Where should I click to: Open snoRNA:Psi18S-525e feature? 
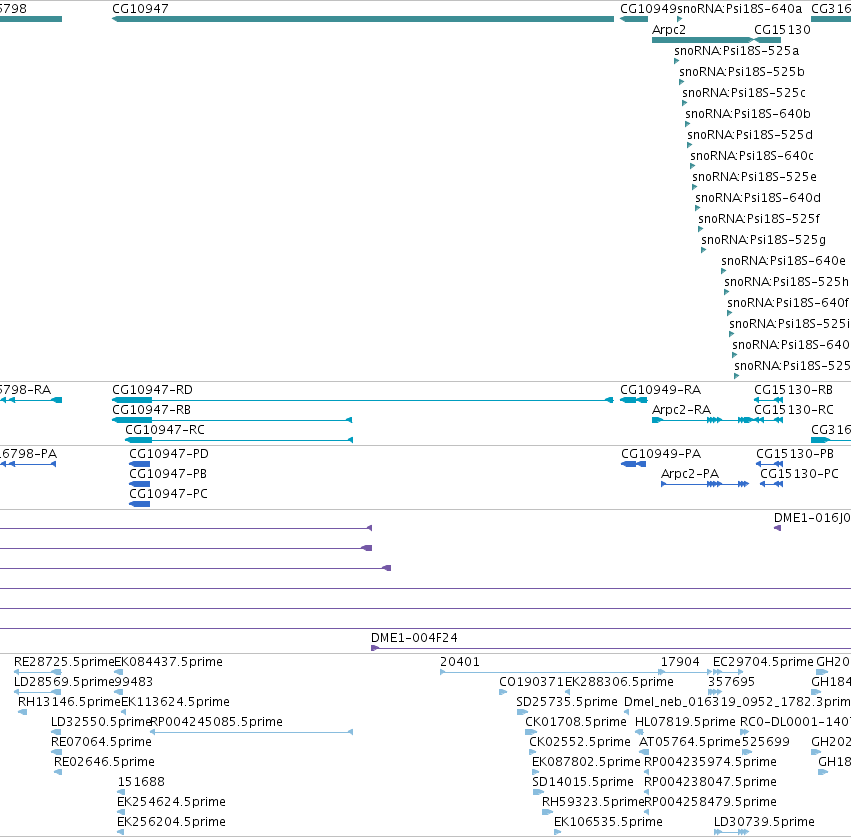754,177
